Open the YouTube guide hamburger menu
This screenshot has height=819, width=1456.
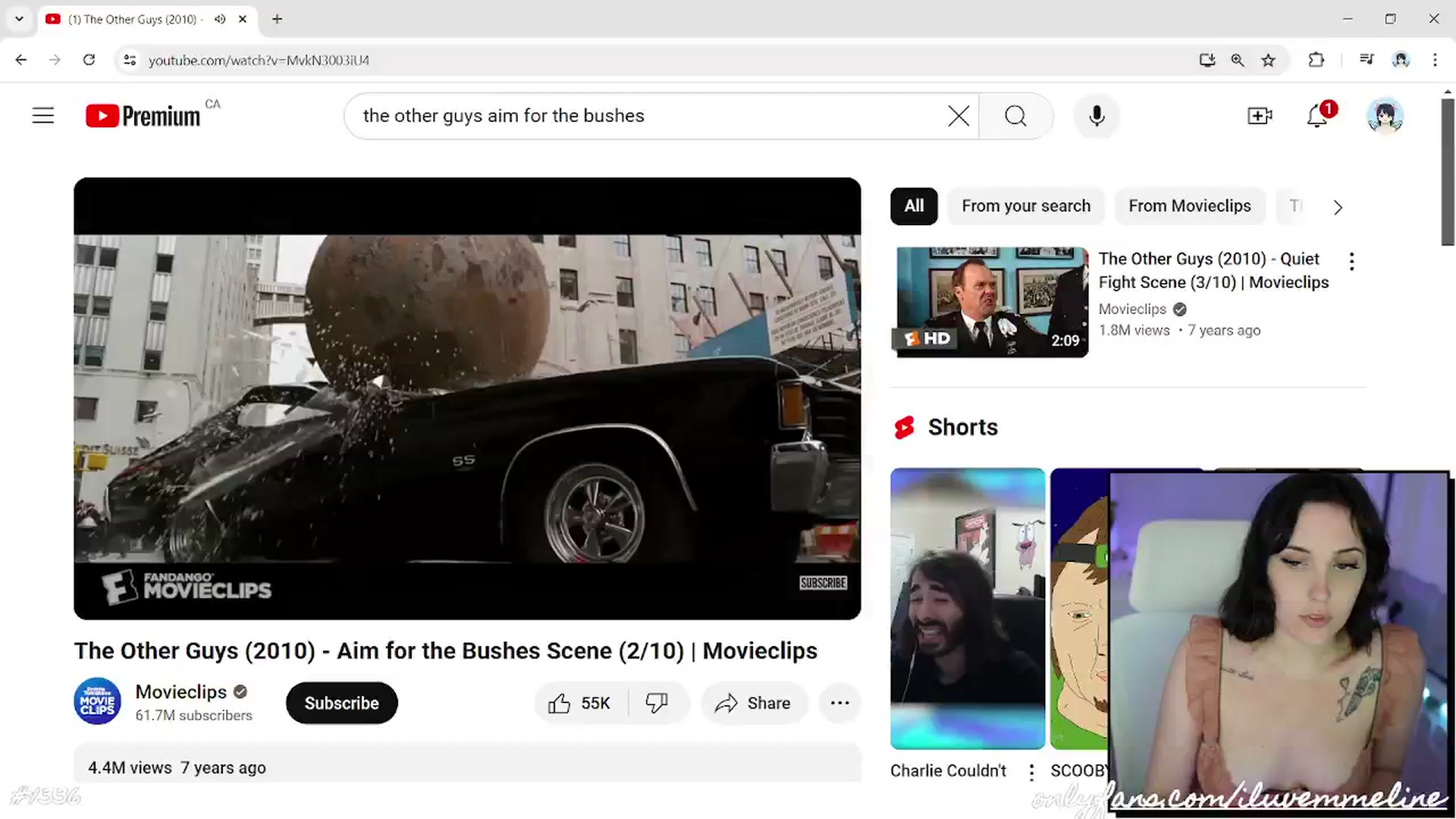[x=43, y=116]
